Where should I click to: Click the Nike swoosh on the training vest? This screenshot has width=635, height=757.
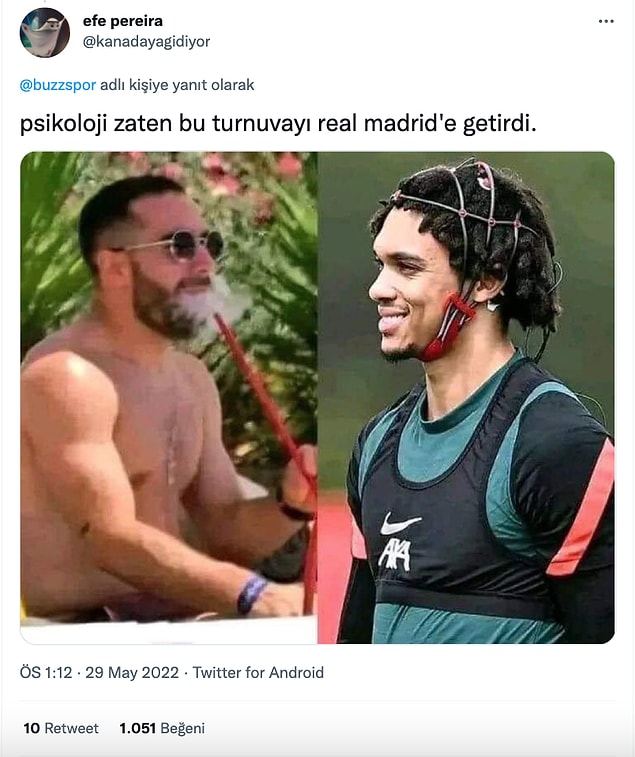399,524
